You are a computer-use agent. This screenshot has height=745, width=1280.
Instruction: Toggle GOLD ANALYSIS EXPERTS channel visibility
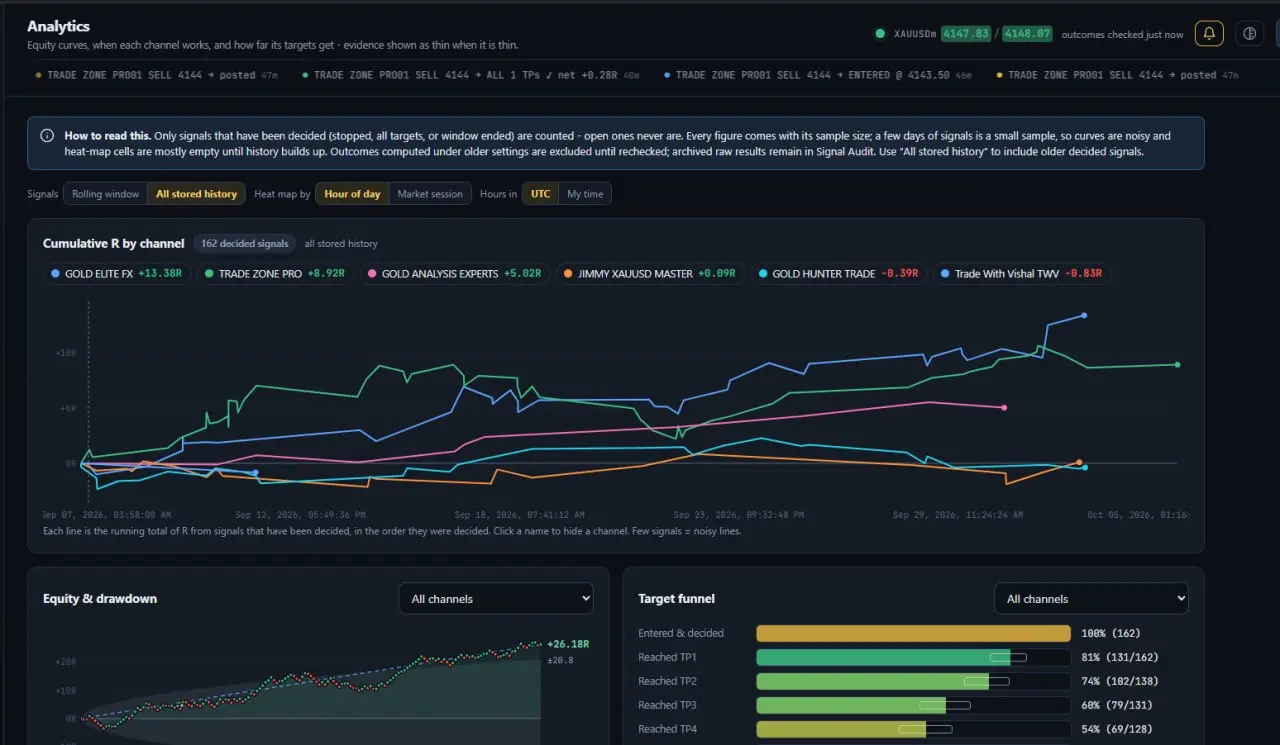(454, 273)
